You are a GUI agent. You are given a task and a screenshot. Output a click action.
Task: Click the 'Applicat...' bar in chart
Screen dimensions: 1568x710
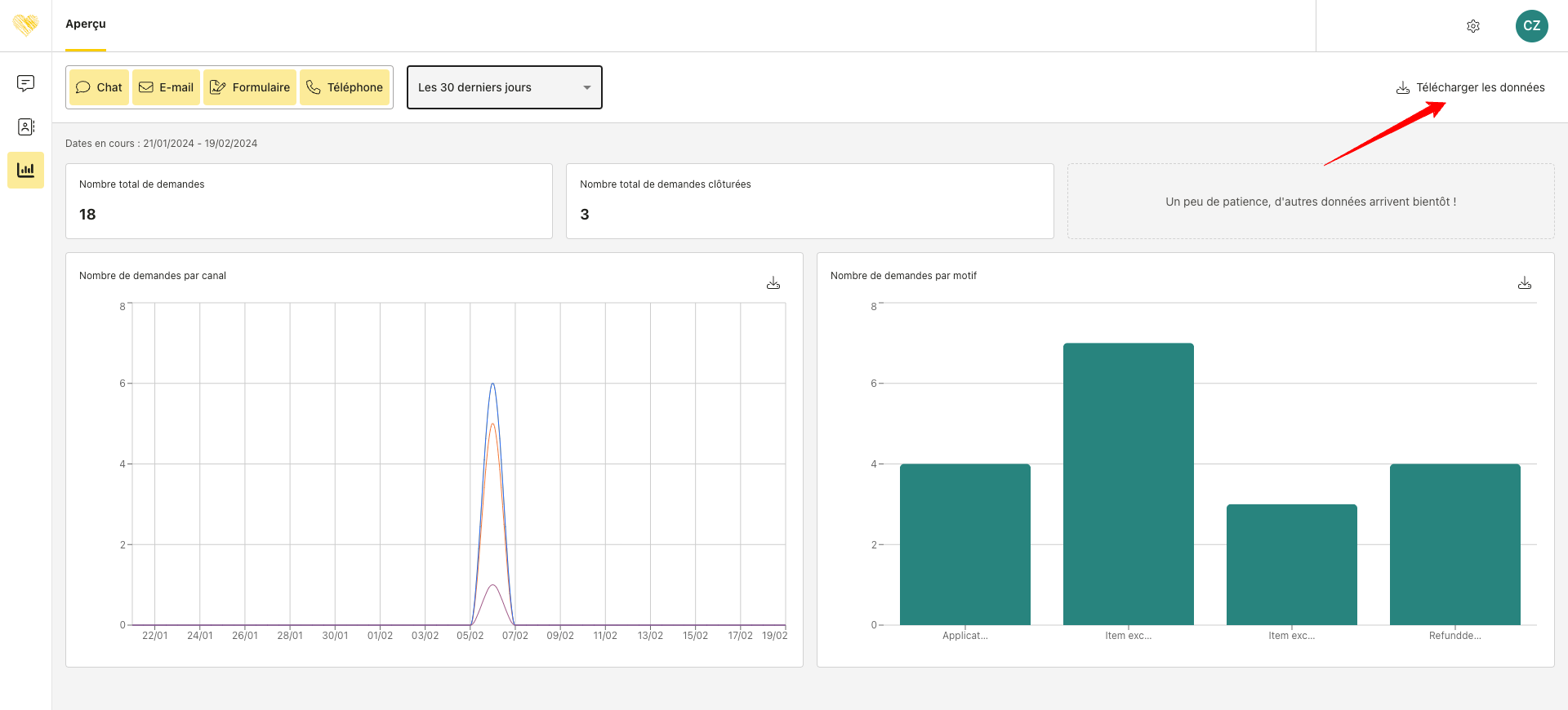pos(964,544)
